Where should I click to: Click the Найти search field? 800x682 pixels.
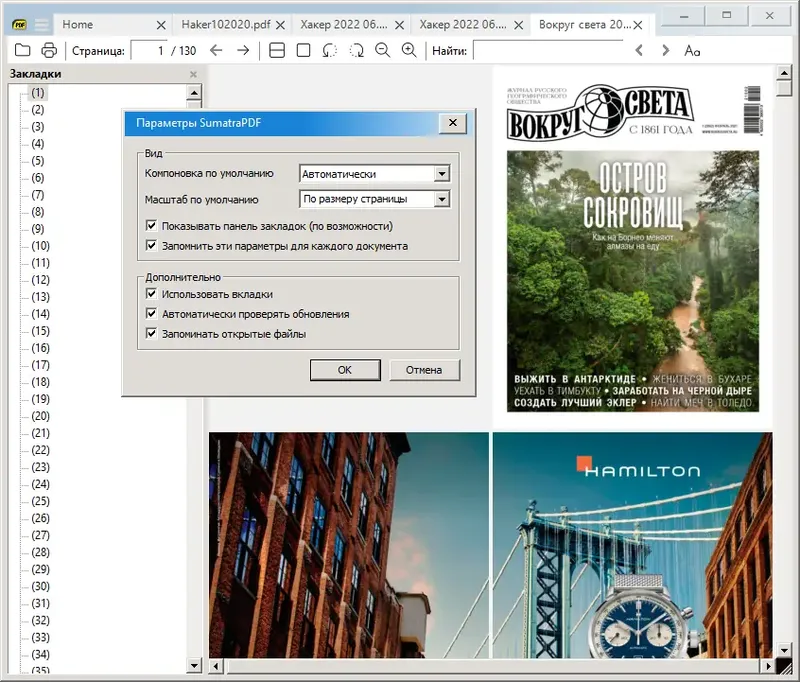click(x=548, y=50)
